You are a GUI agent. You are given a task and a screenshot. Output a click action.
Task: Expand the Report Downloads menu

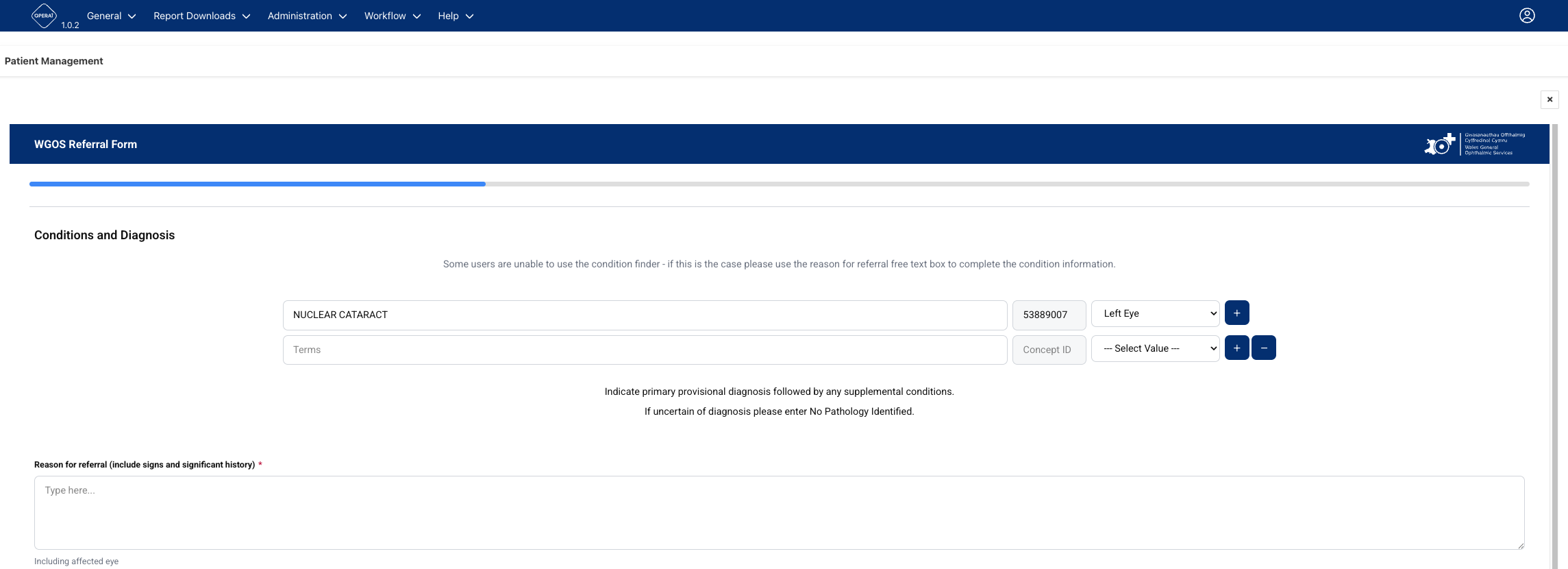201,16
